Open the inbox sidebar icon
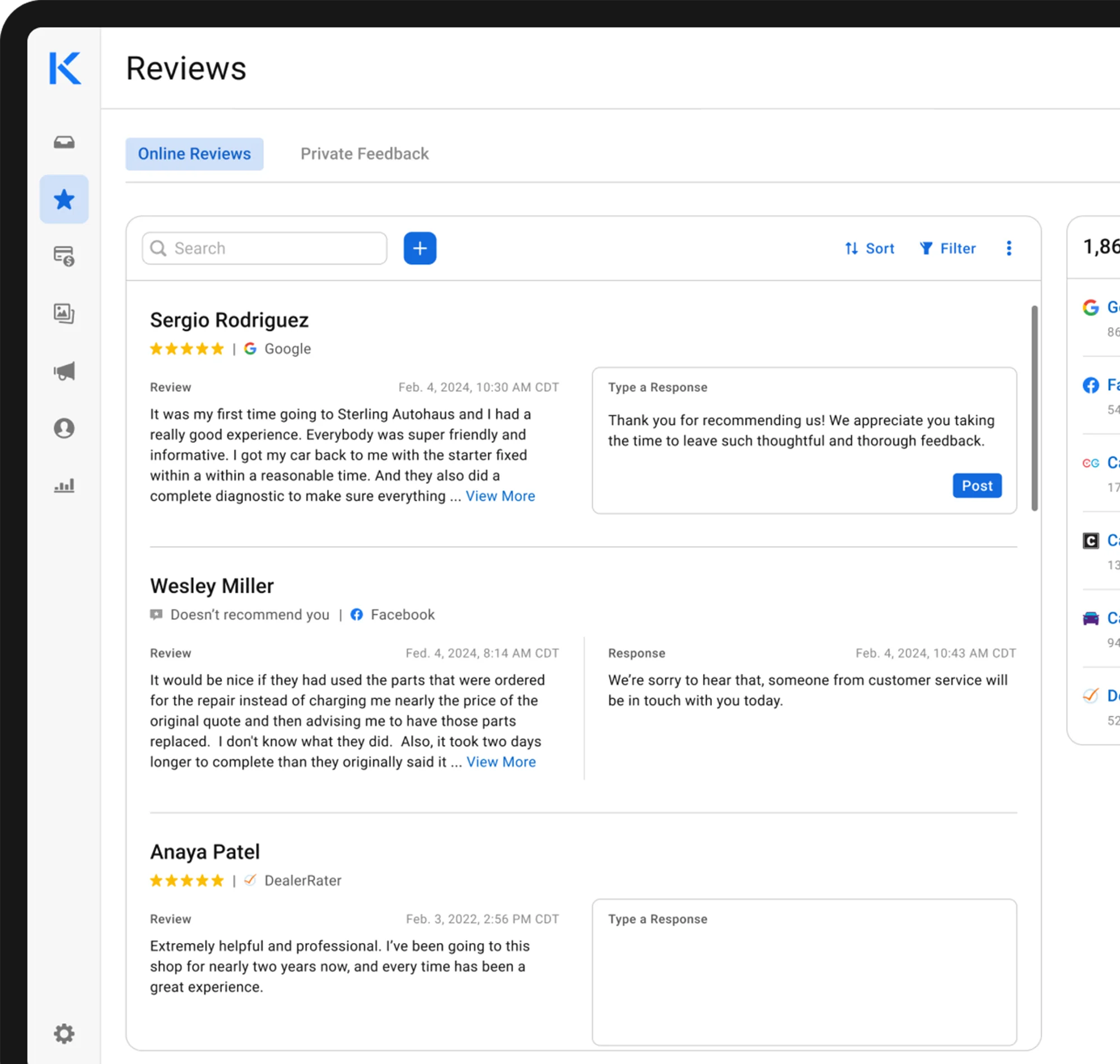Viewport: 1120px width, 1064px height. [64, 142]
